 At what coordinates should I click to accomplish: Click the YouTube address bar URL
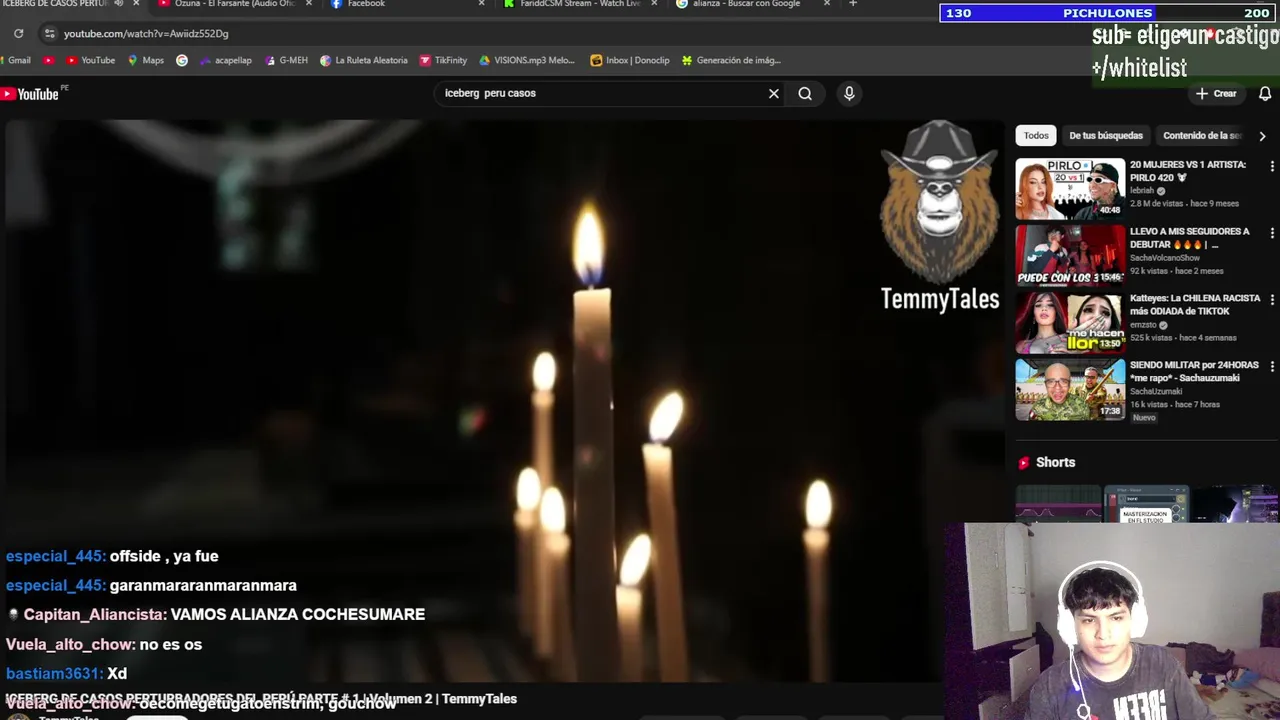(x=146, y=33)
